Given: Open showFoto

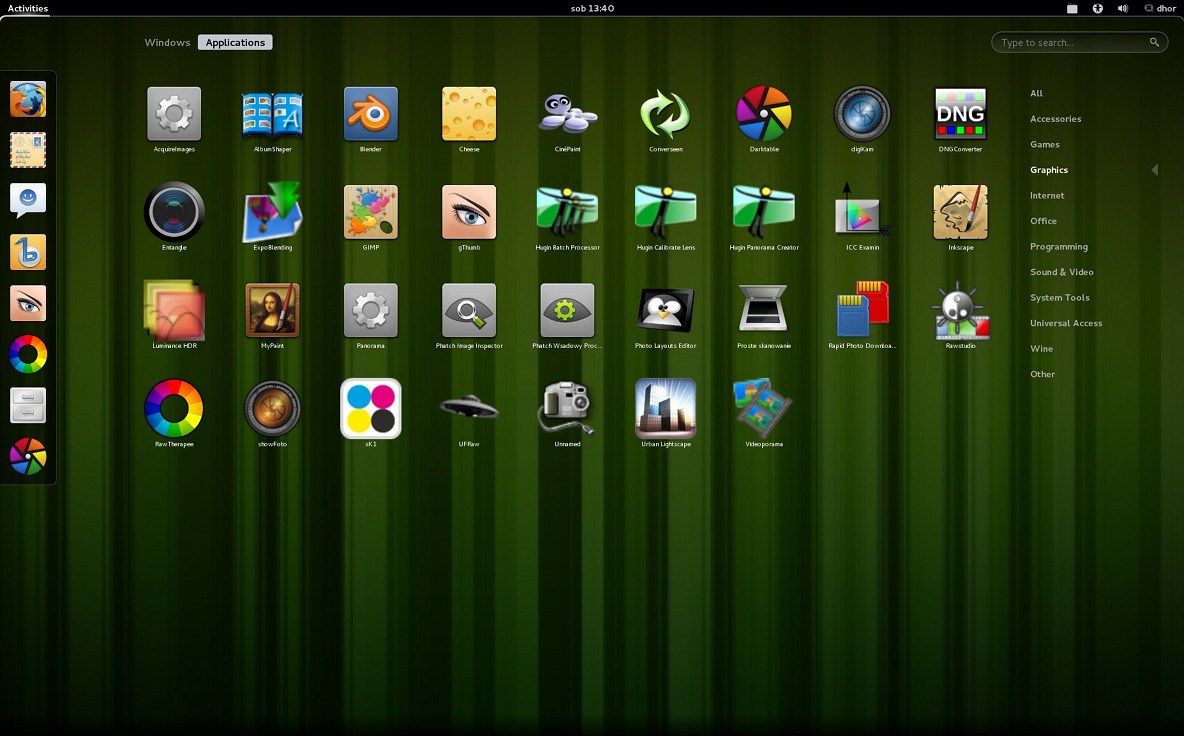Looking at the screenshot, I should click(273, 408).
